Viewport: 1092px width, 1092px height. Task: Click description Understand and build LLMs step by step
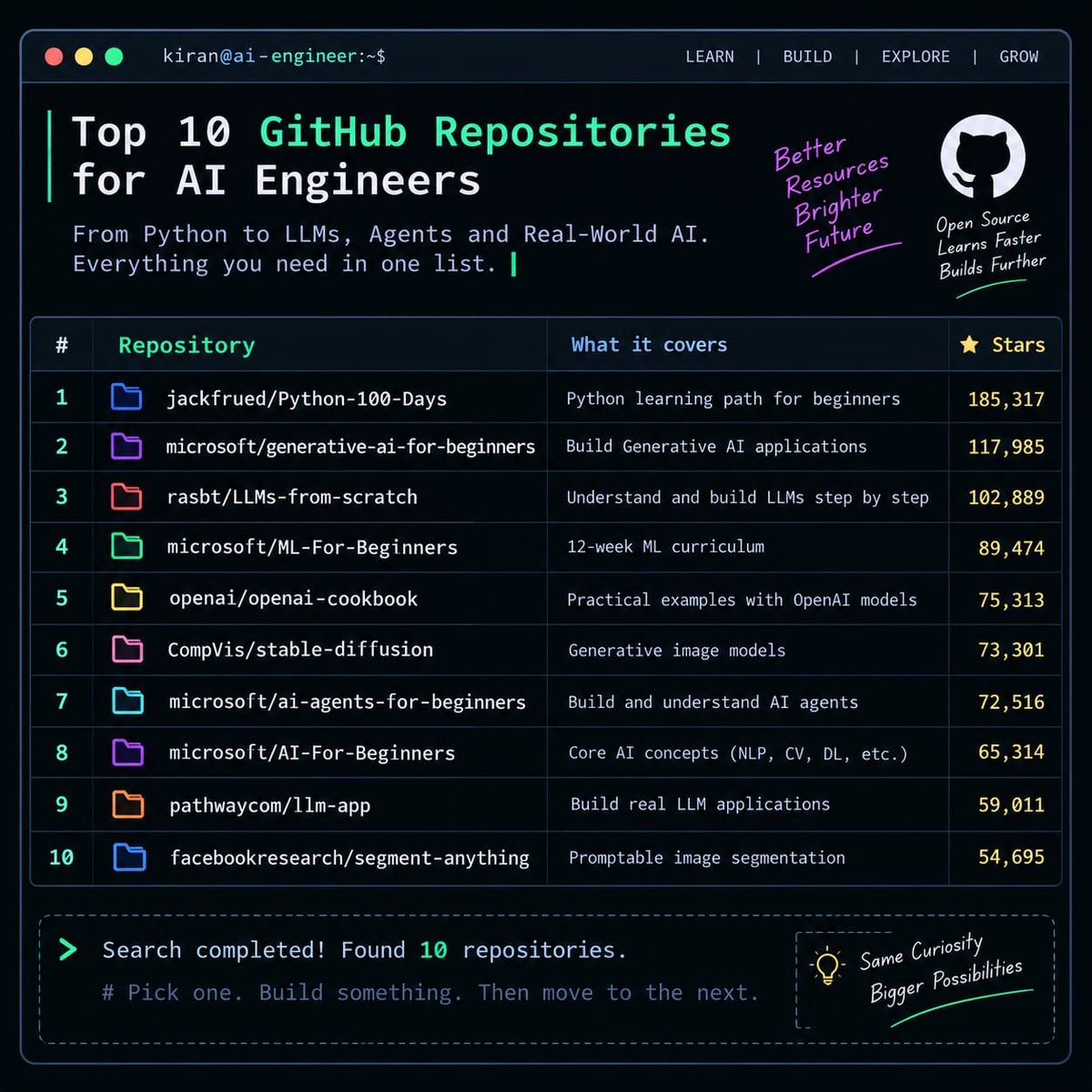[x=747, y=498]
